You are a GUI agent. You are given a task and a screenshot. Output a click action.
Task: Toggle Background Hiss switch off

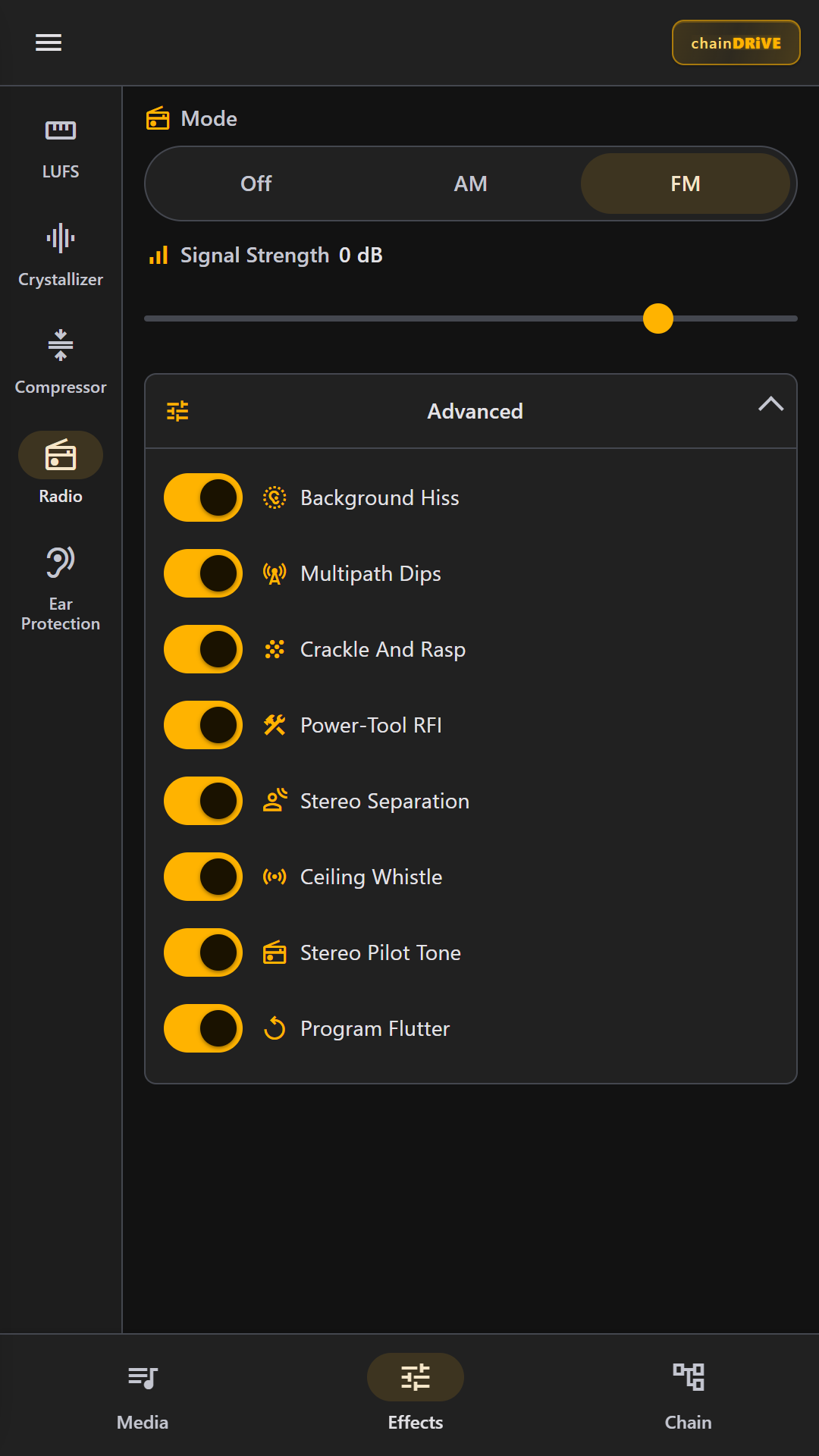point(203,497)
